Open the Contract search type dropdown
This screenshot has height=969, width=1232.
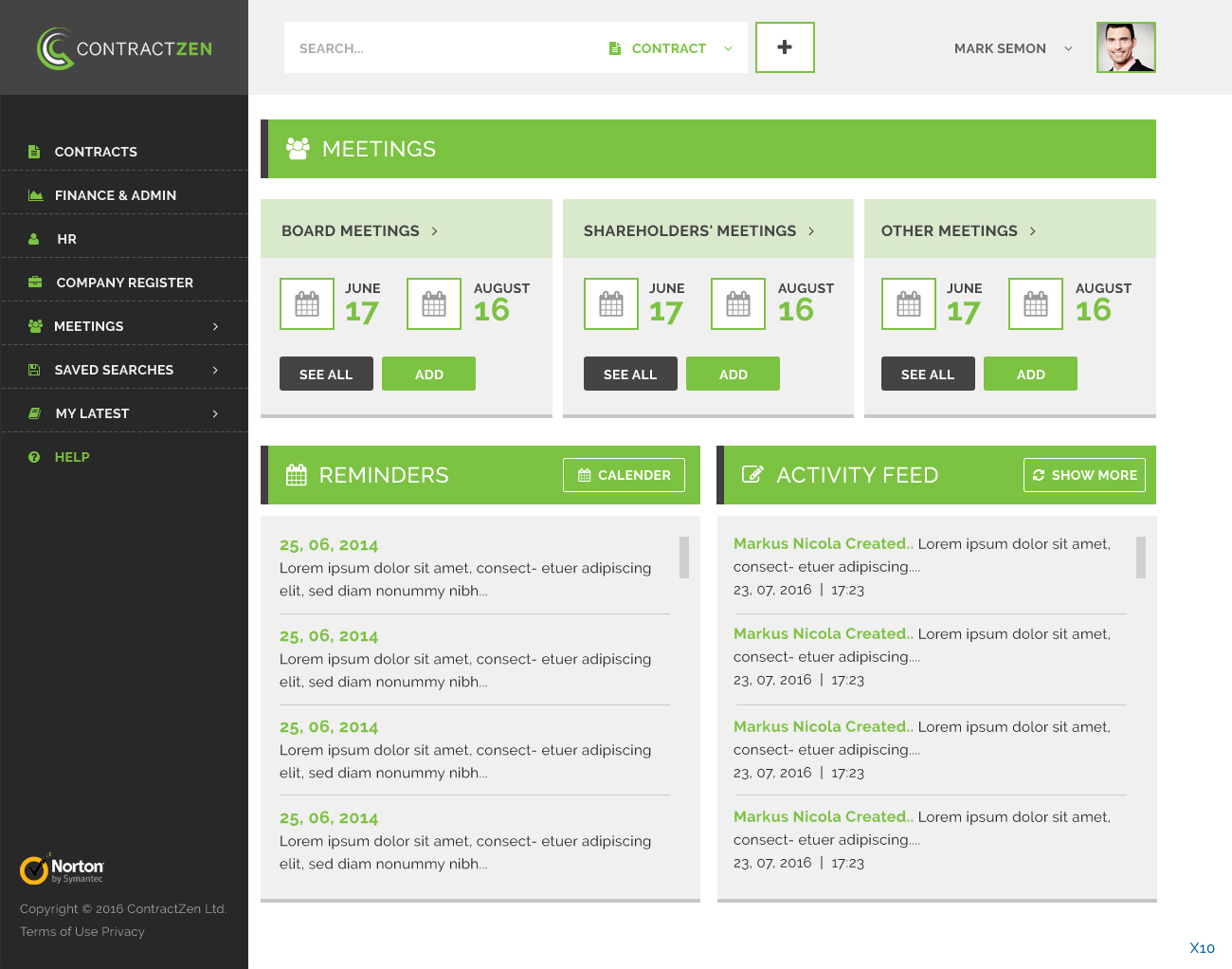tap(671, 48)
